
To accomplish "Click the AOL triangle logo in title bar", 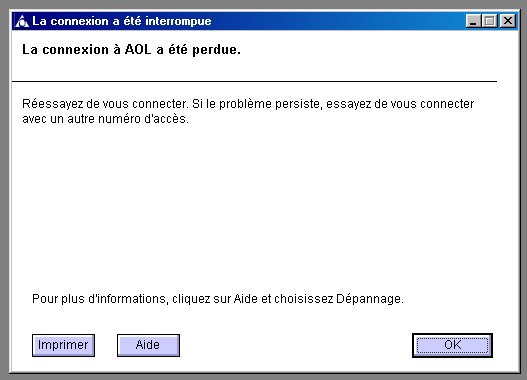I will coord(22,21).
